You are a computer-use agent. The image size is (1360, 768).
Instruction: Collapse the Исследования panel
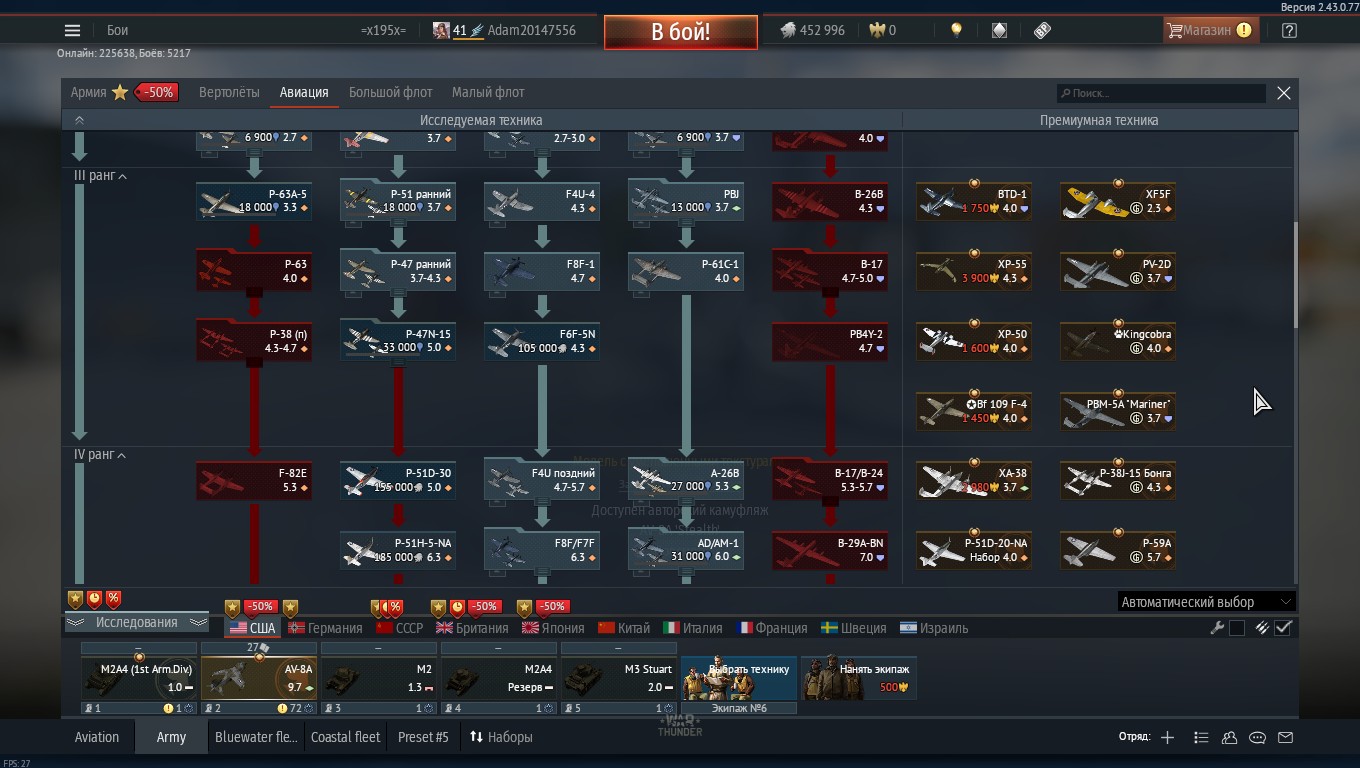(x=136, y=622)
